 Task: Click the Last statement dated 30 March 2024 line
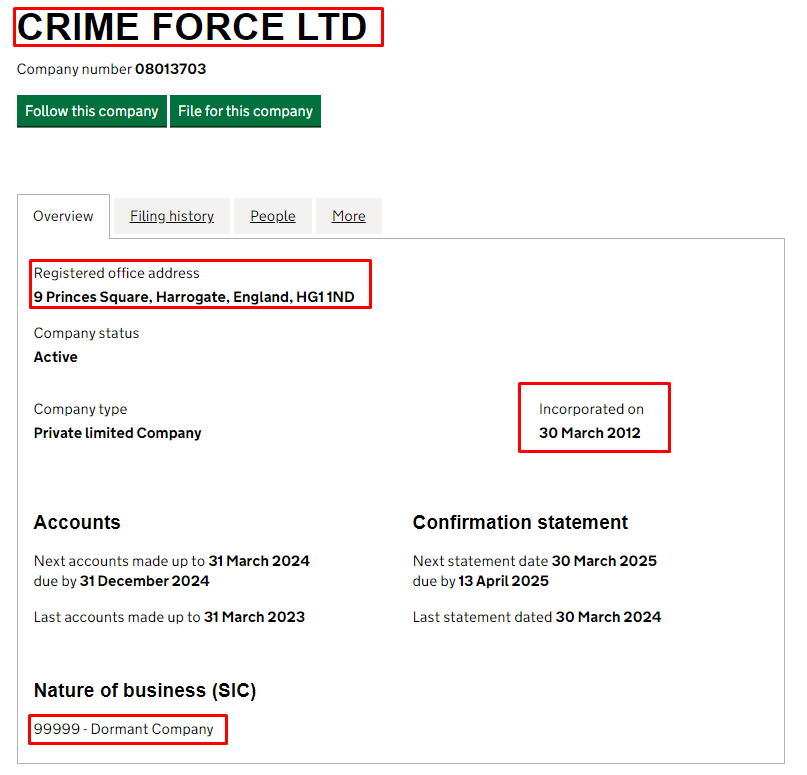pyautogui.click(x=536, y=617)
